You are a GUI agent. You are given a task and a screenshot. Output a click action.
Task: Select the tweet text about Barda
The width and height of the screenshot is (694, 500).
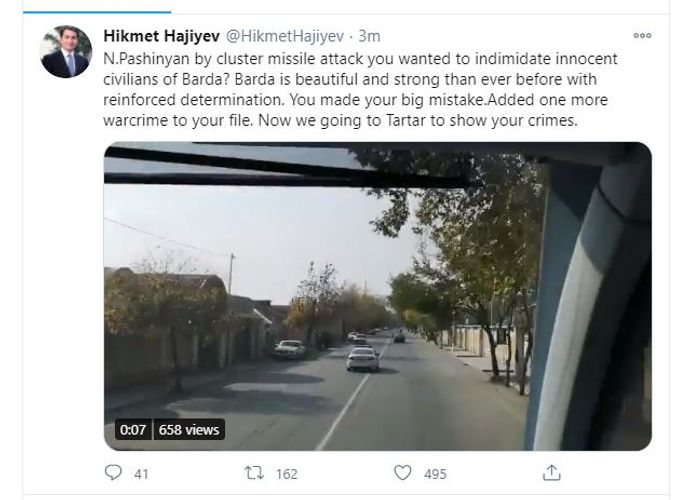pyautogui.click(x=360, y=89)
